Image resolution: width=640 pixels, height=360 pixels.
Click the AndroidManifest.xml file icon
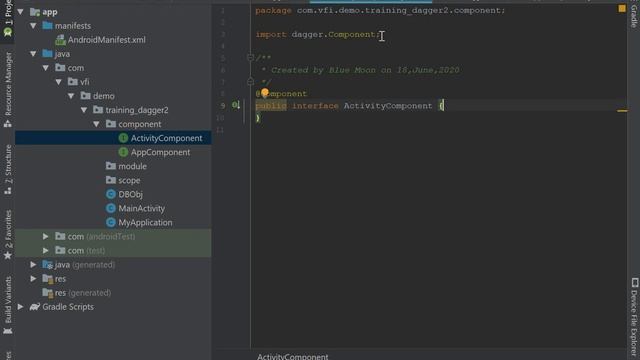tap(60, 40)
